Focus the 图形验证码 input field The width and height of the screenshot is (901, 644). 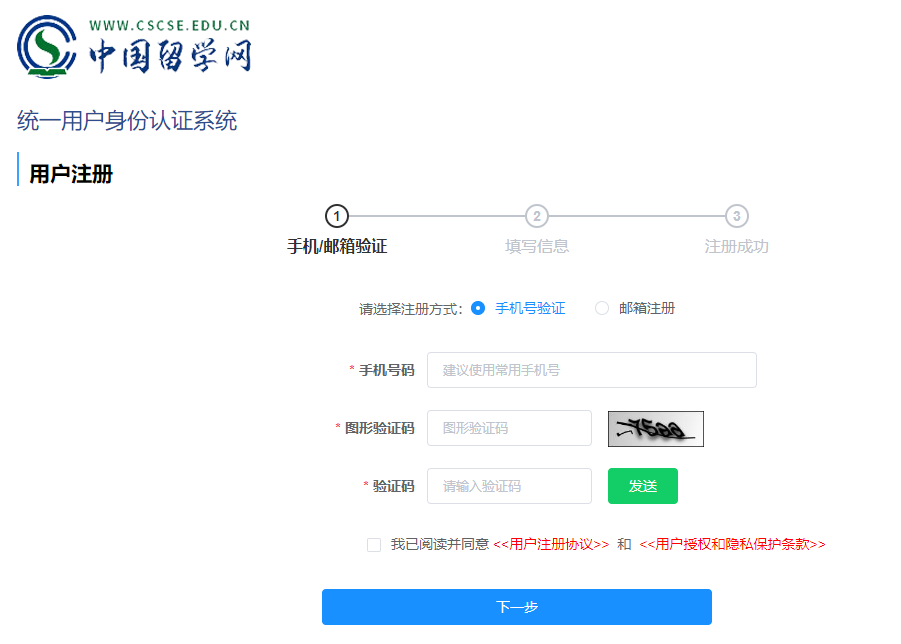pyautogui.click(x=509, y=428)
